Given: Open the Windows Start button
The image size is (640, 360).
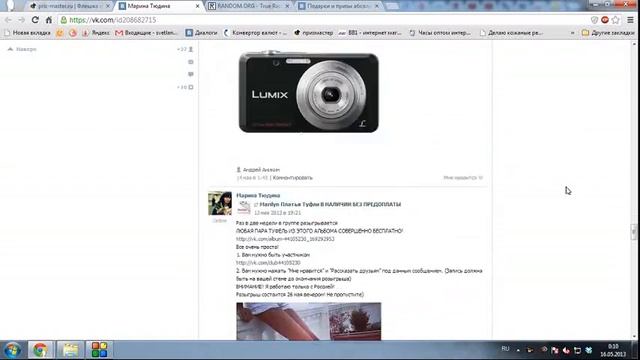Looking at the screenshot, I should [x=12, y=350].
